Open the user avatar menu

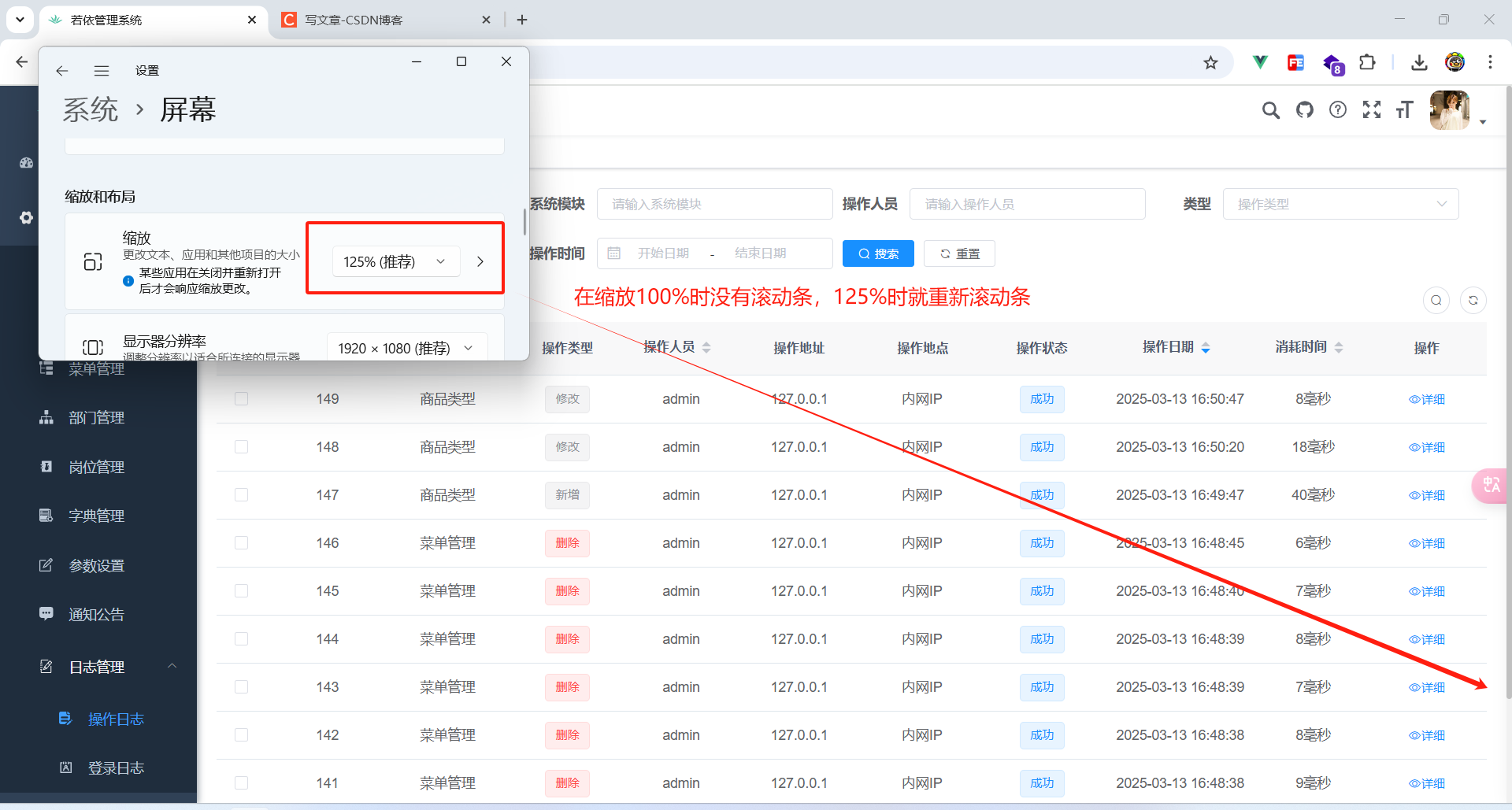pyautogui.click(x=1450, y=110)
